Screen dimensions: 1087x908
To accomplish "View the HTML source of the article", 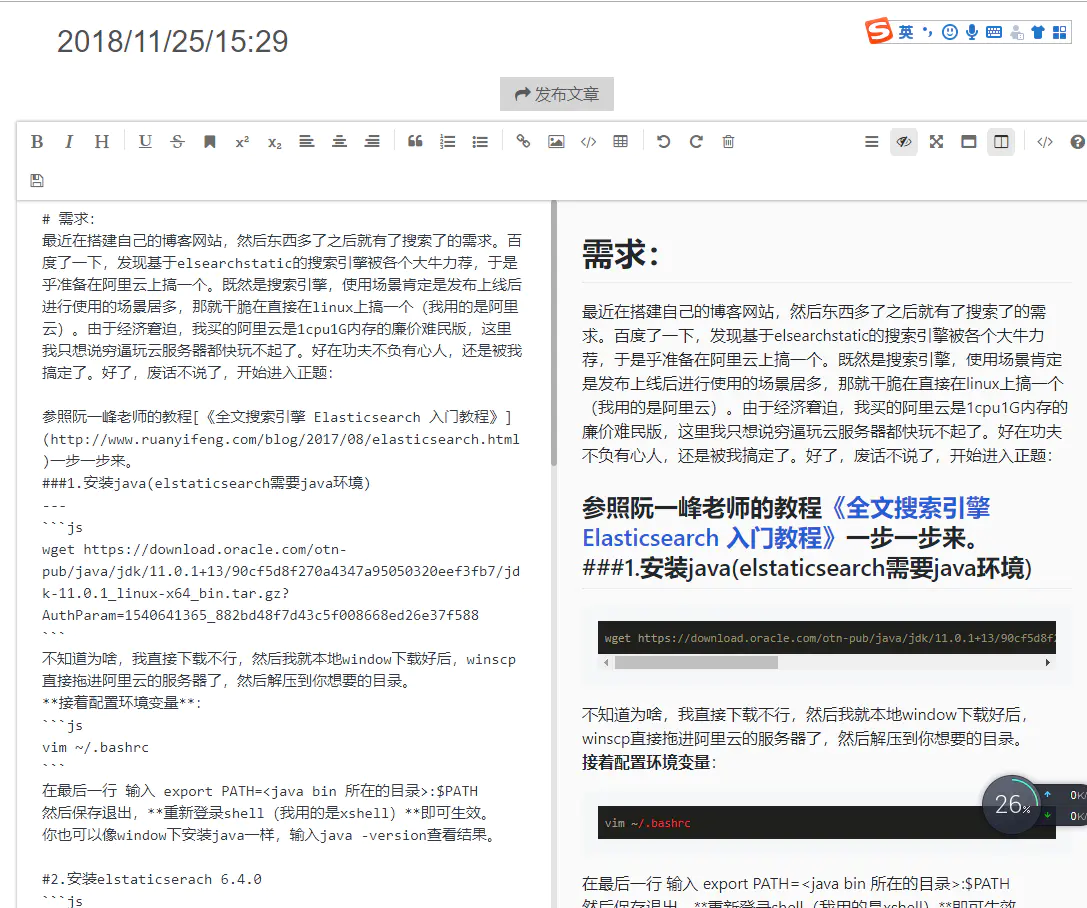I will [x=1045, y=142].
